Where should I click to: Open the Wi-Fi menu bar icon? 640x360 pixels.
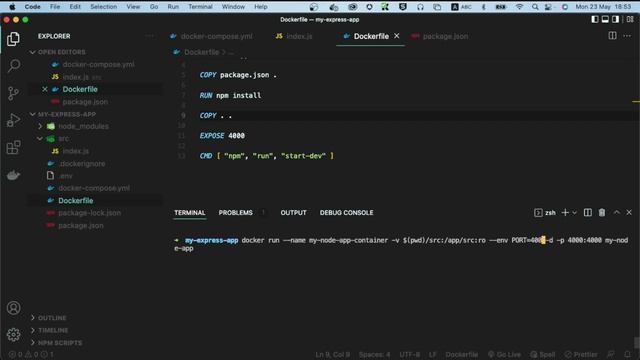(519, 7)
